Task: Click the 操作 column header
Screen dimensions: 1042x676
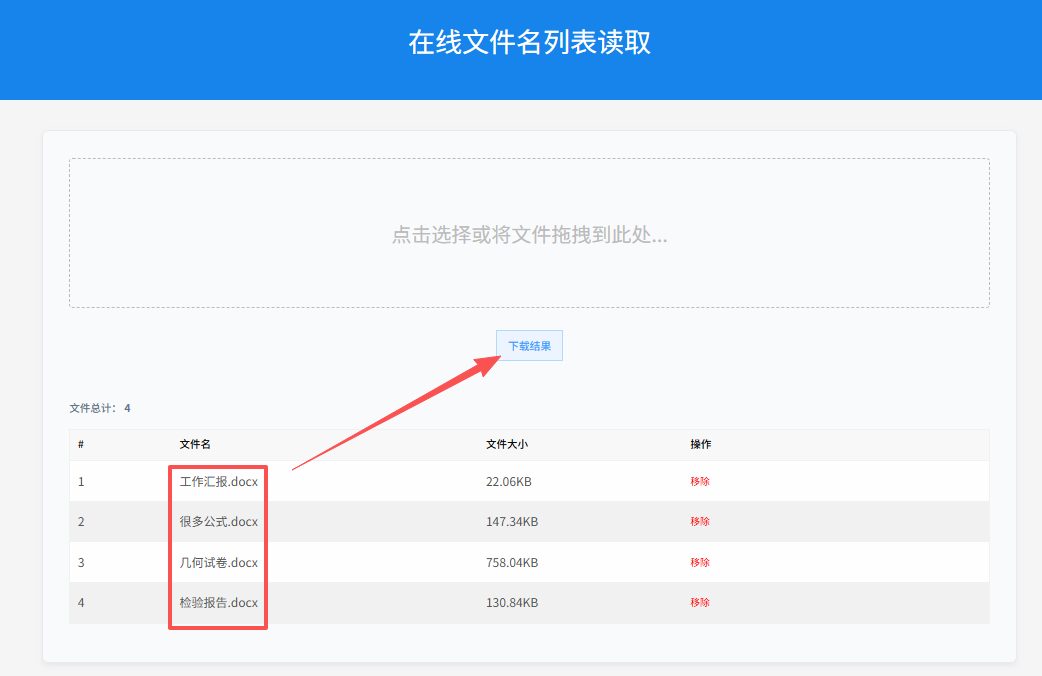Action: 700,444
